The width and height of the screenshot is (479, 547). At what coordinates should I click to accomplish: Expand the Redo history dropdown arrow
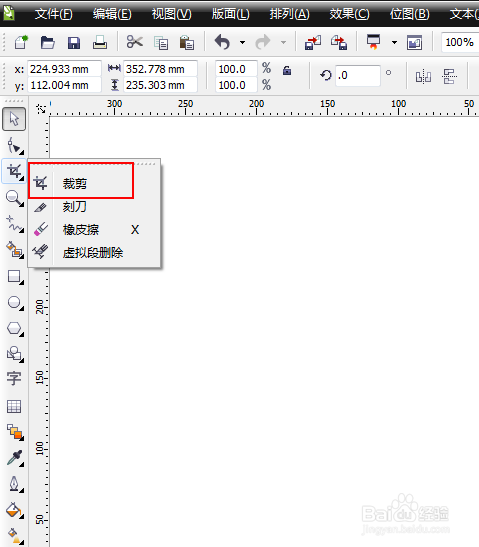[283, 43]
